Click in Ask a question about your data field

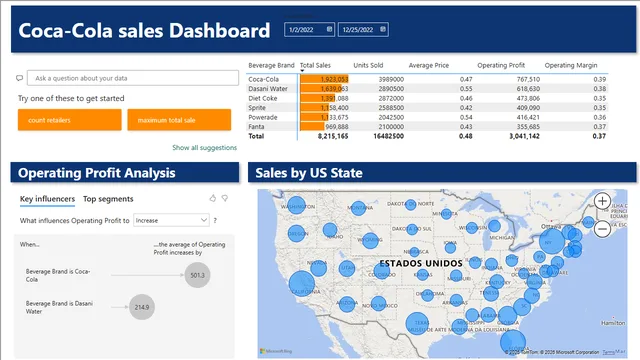133,78
